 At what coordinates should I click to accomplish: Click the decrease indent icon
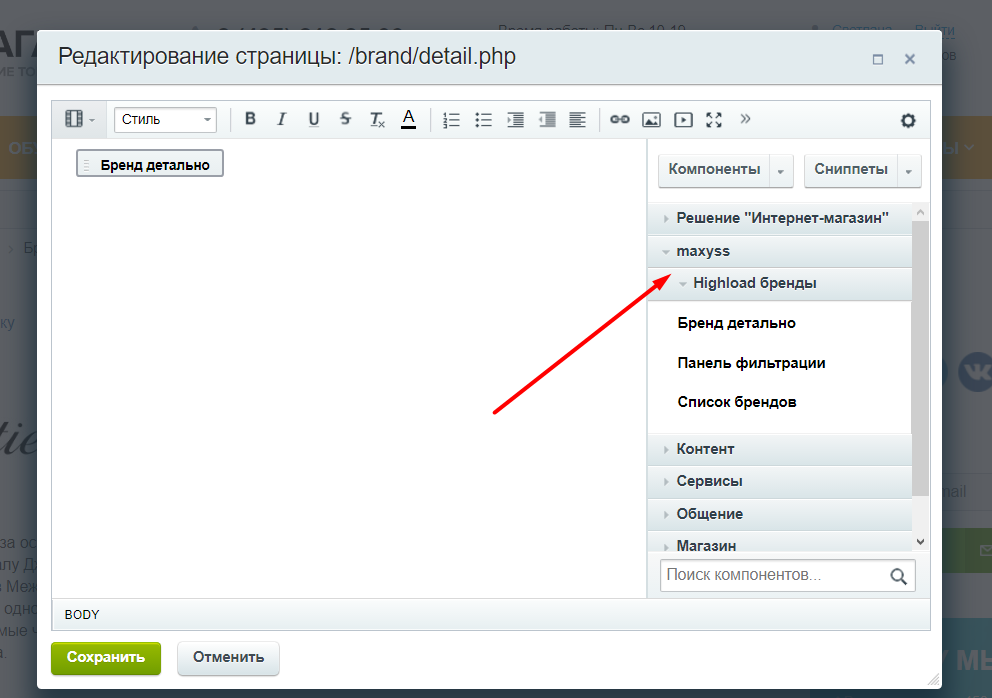547,120
